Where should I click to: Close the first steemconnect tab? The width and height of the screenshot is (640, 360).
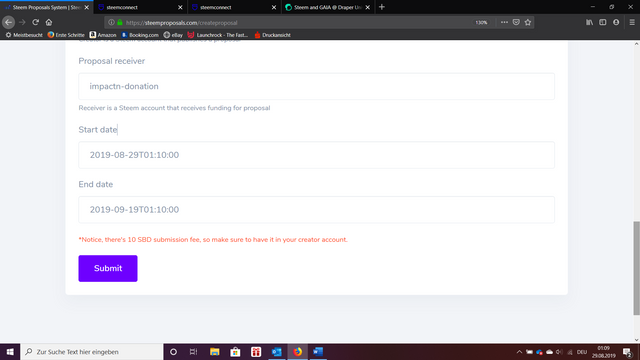tap(180, 7)
